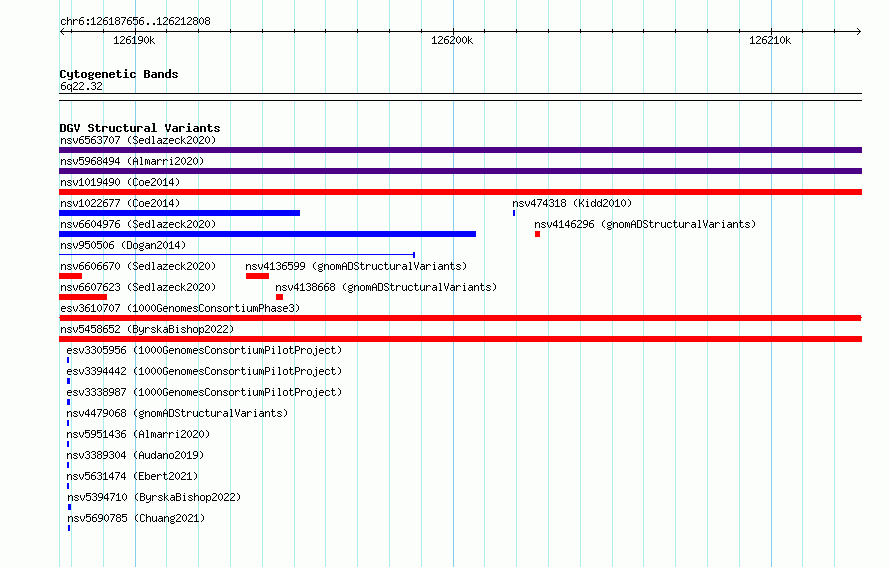This screenshot has width=890, height=567.
Task: Select the purple nsv6563707 variant bar
Action: pyautogui.click(x=460, y=150)
